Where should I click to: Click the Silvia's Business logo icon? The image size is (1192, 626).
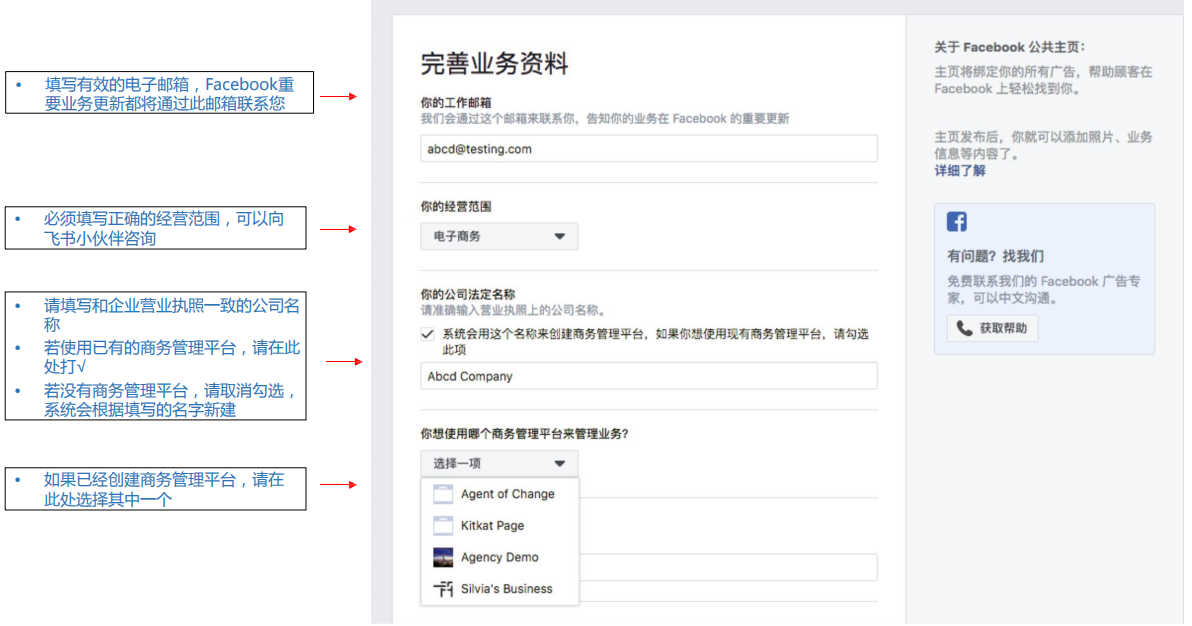[x=442, y=589]
